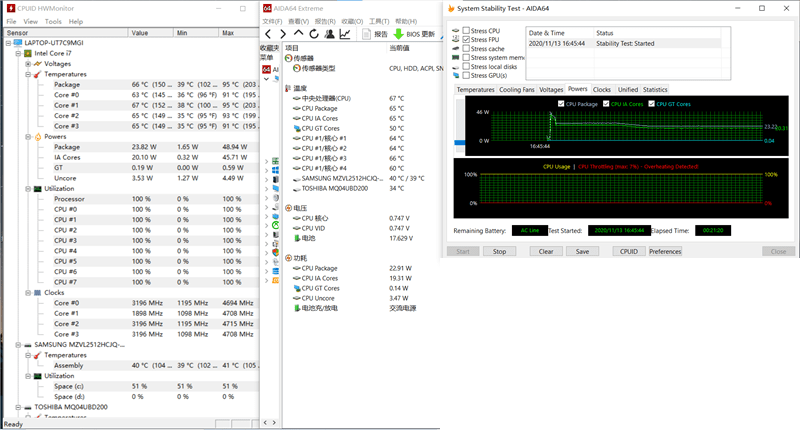Open the user icon in AIDA64 toolbar
Screen dimensions: 800x430
330,34
